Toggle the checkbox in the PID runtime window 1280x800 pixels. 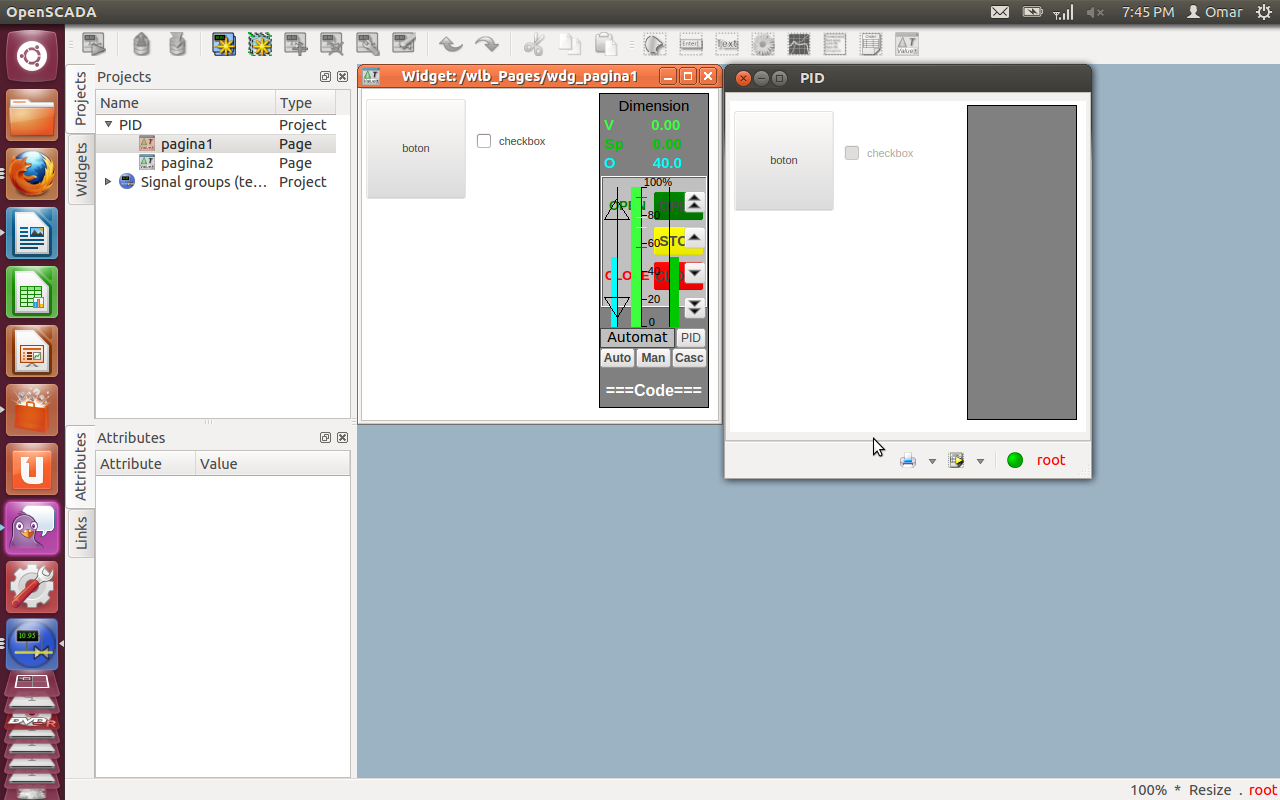coord(852,153)
